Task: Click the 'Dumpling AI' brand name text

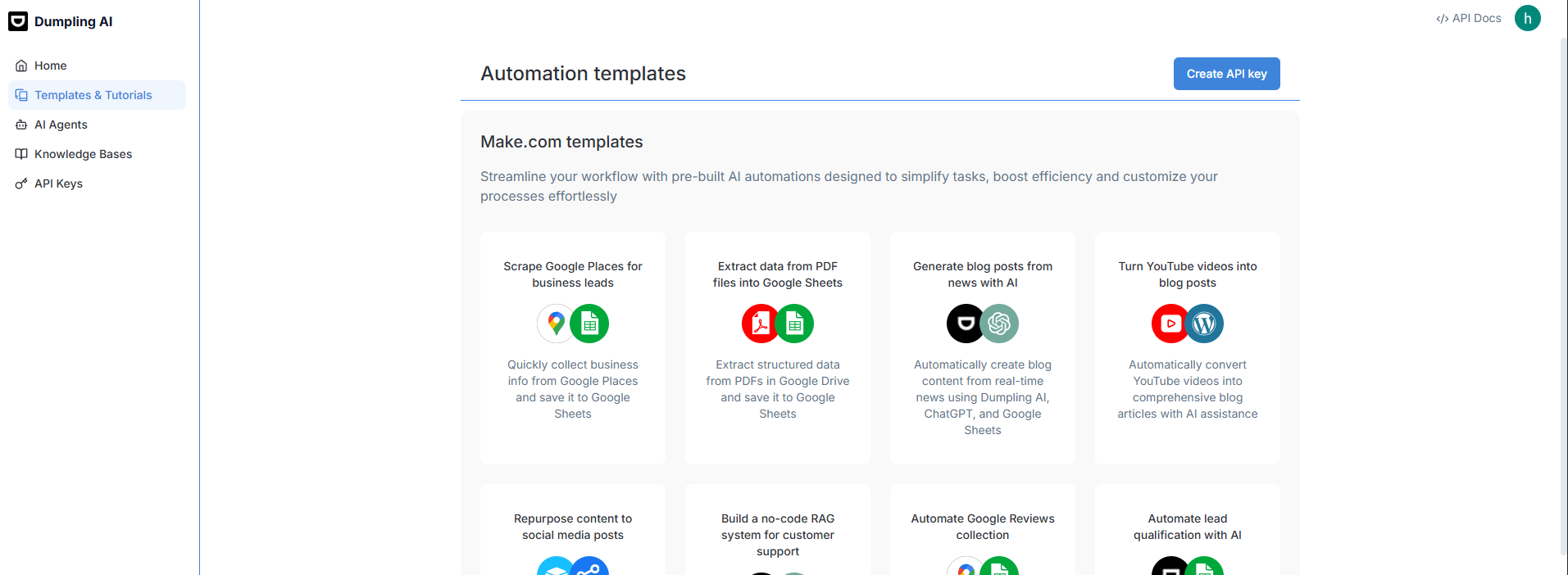Action: [74, 21]
